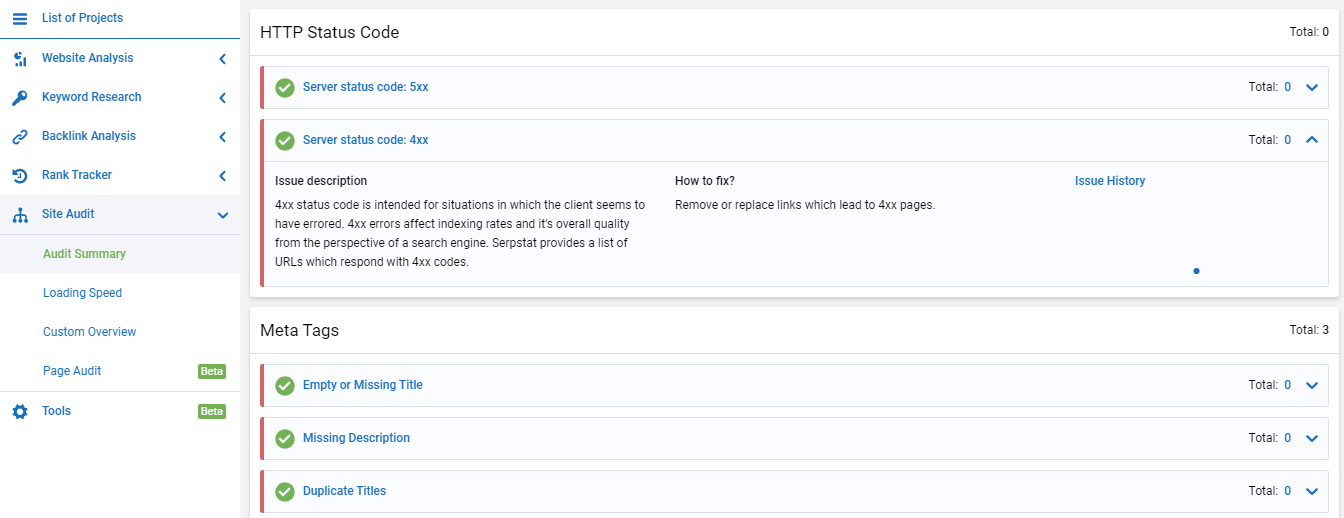Click Server status code: 5xx link
This screenshot has width=1344, height=518.
coord(365,87)
